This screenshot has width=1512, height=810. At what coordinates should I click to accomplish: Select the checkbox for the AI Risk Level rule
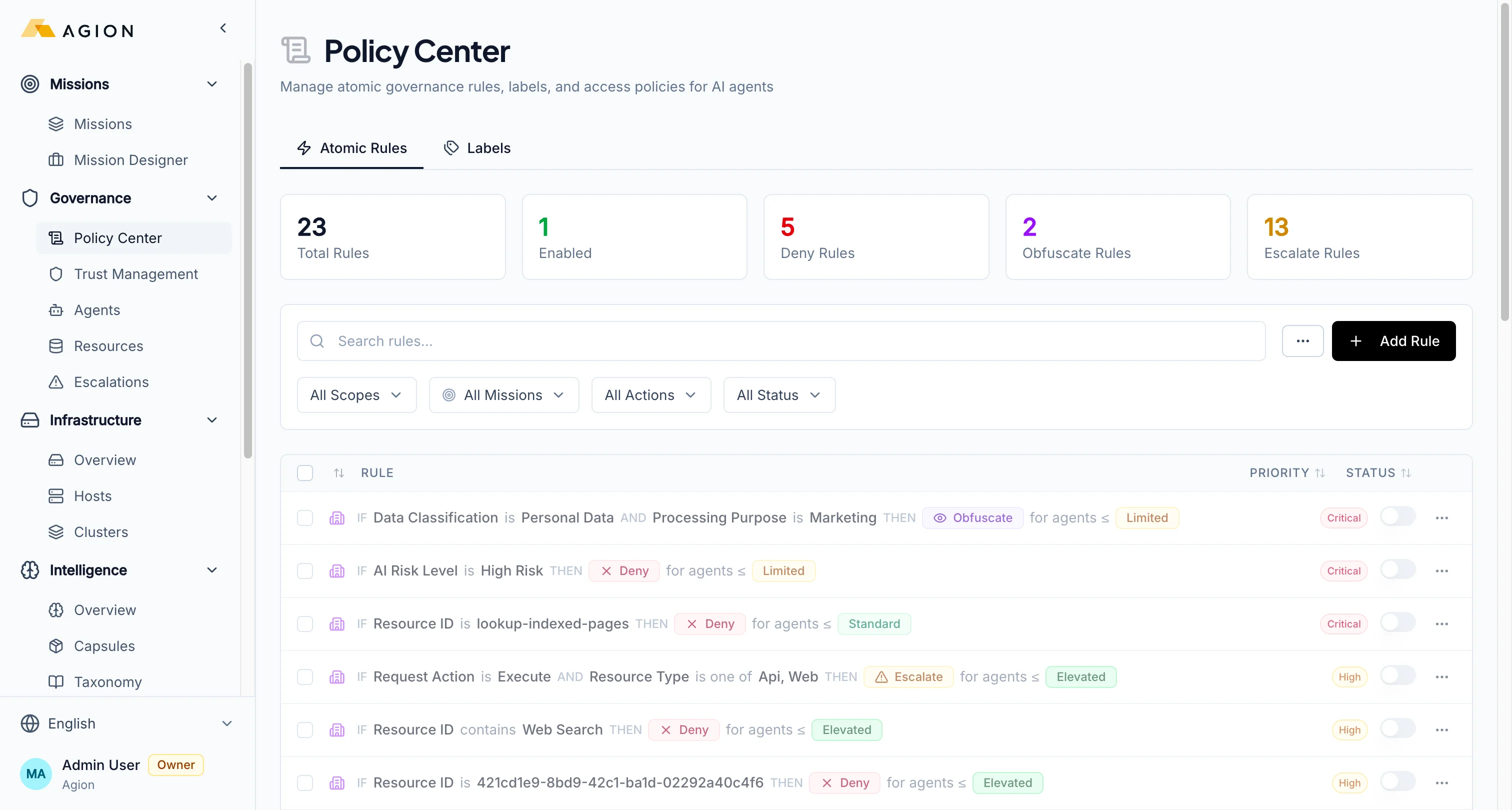305,570
